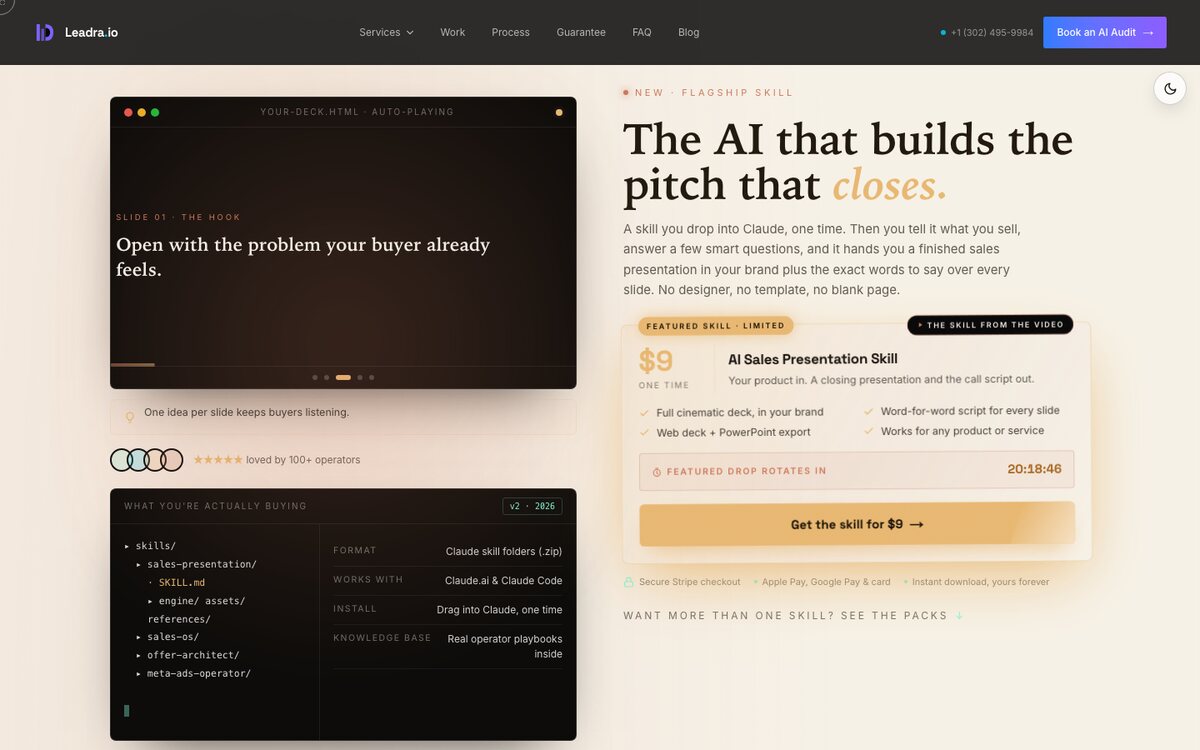Expand the sales-os/ folder

[167, 637]
